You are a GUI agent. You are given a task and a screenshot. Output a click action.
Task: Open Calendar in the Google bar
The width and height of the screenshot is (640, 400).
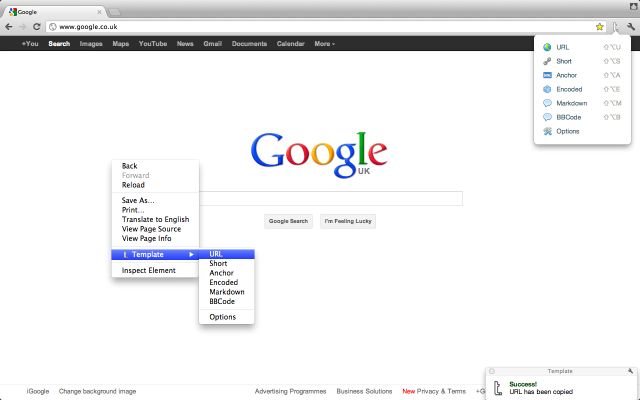click(291, 44)
